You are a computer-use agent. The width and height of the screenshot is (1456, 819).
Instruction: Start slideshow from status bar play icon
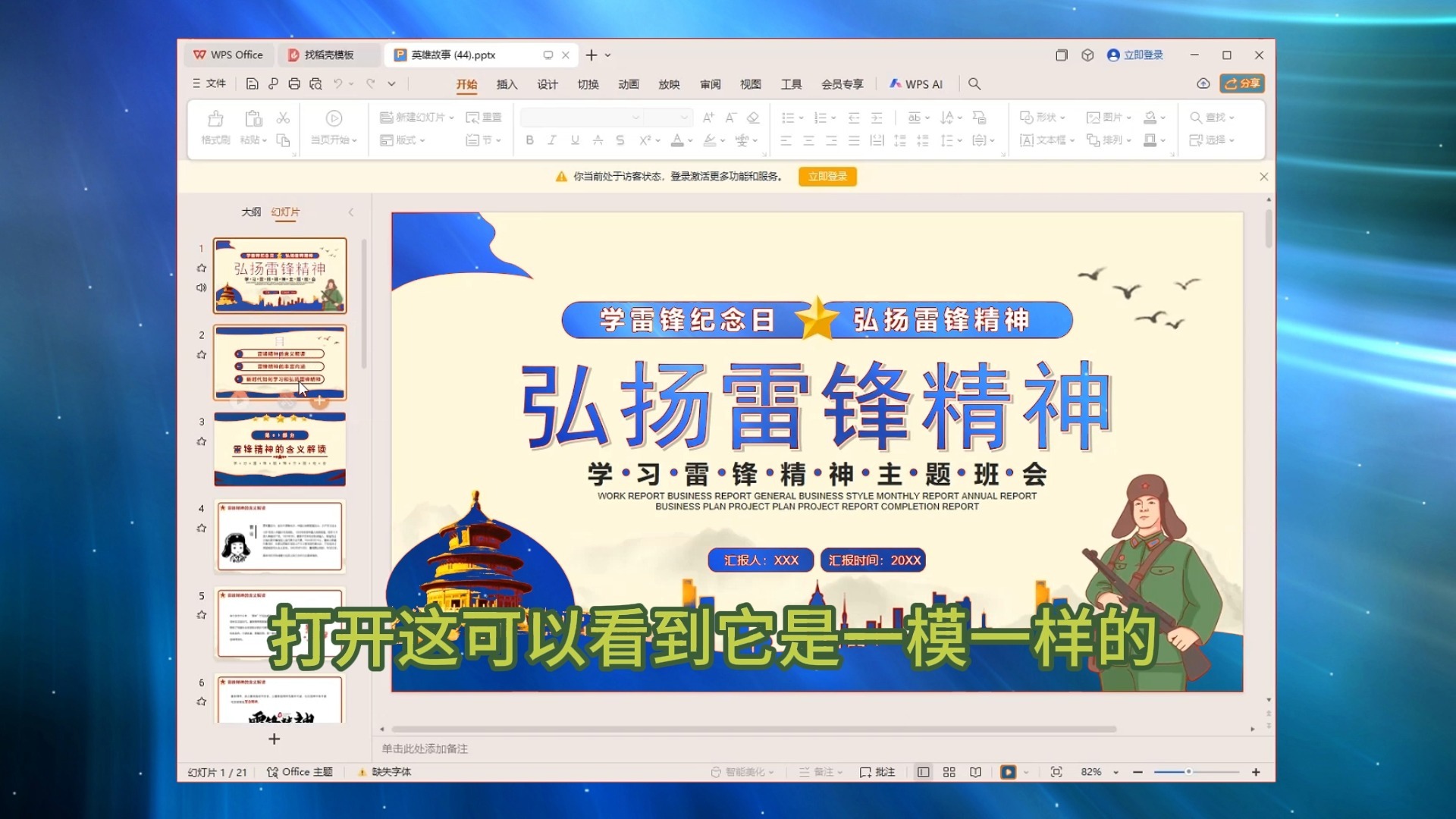[x=1008, y=772]
